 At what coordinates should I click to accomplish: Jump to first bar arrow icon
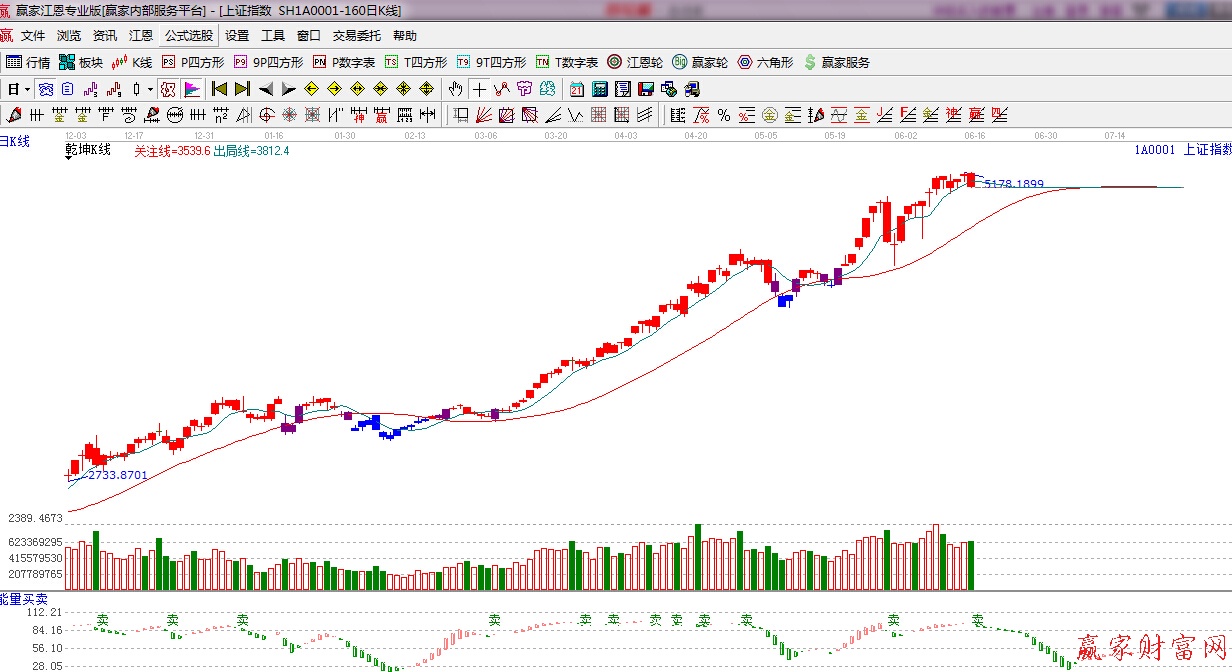tap(219, 89)
